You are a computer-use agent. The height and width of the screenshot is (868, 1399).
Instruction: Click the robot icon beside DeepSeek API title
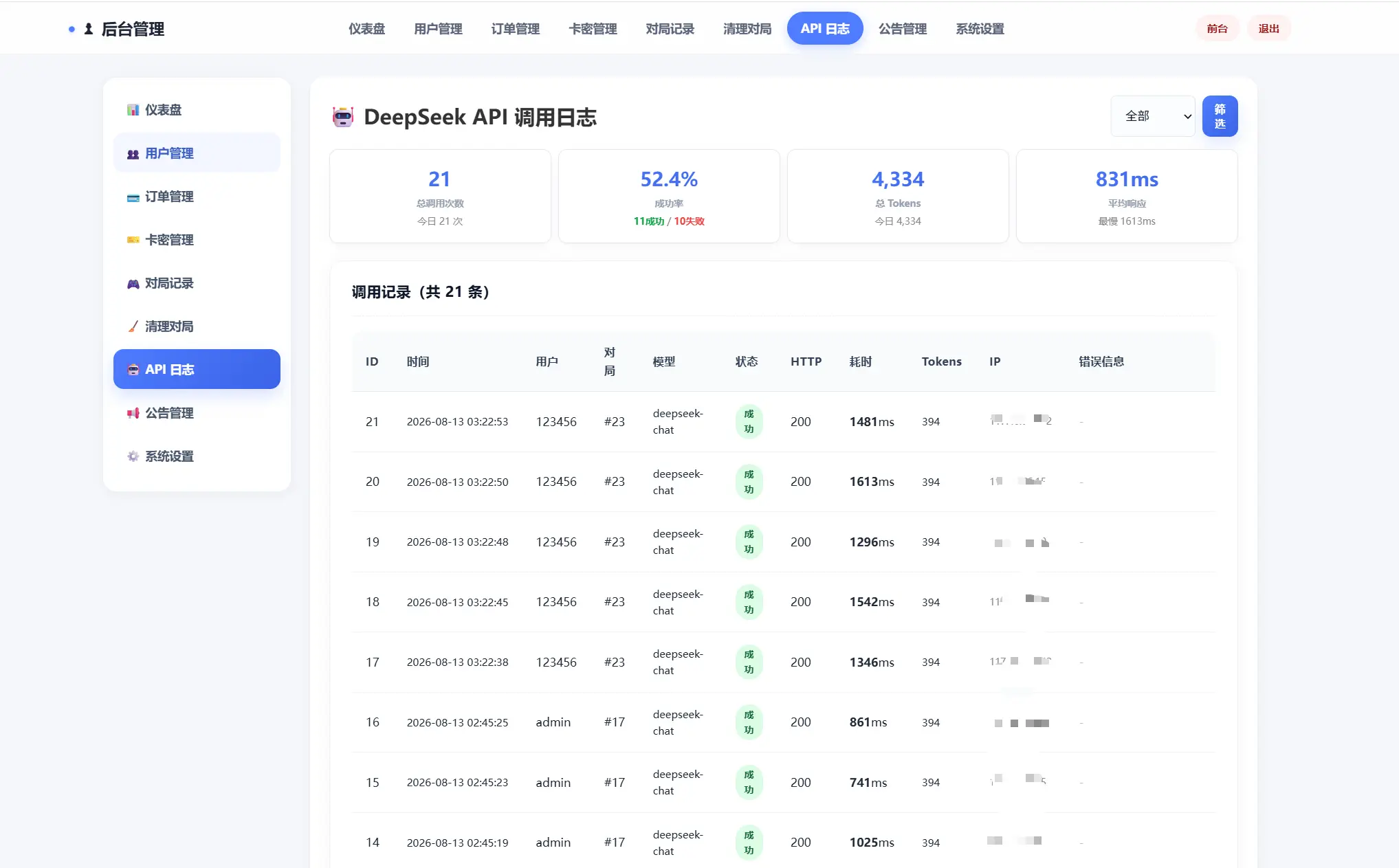pyautogui.click(x=343, y=117)
